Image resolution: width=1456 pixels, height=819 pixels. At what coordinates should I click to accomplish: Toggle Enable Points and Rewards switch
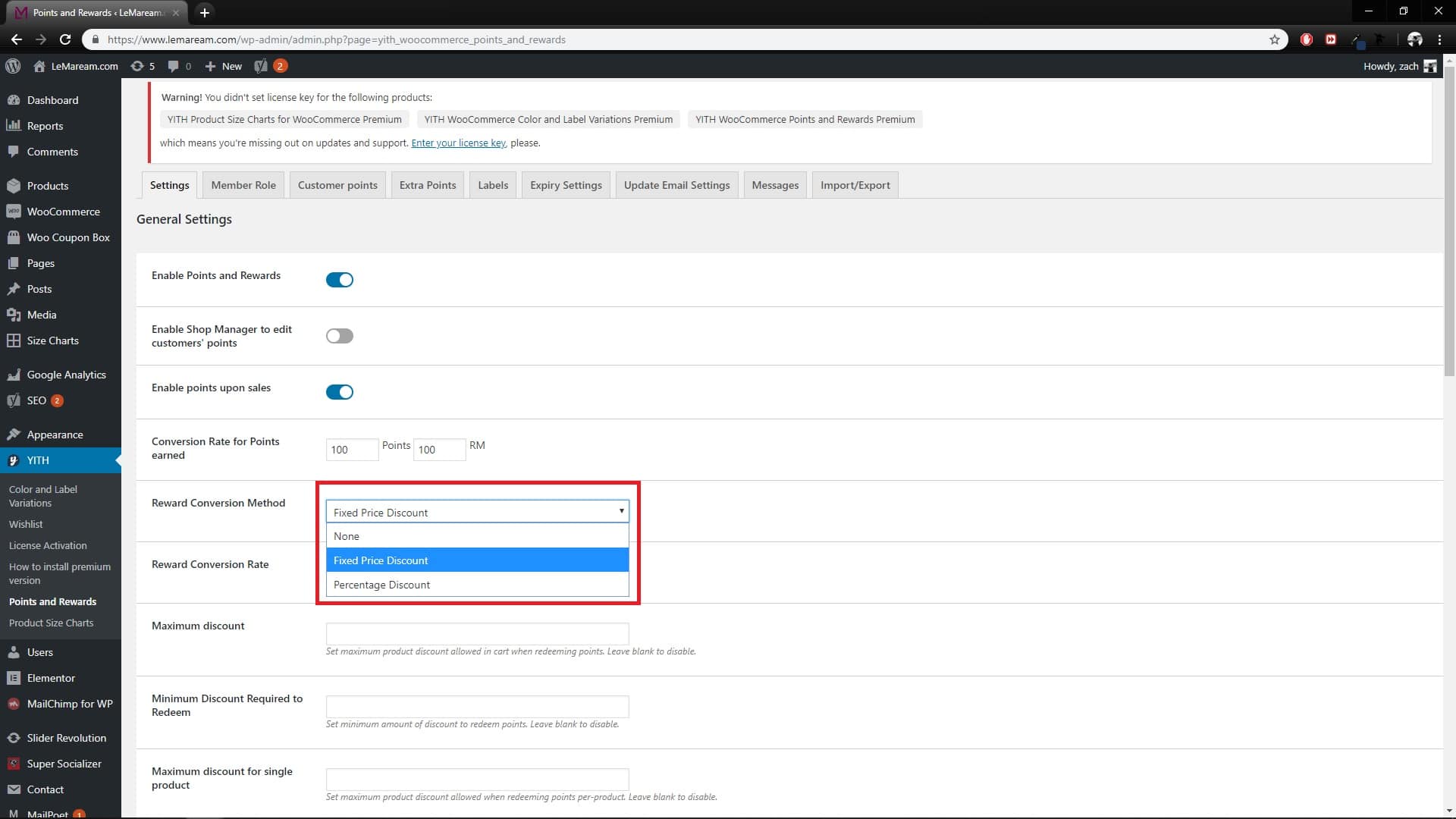[340, 280]
